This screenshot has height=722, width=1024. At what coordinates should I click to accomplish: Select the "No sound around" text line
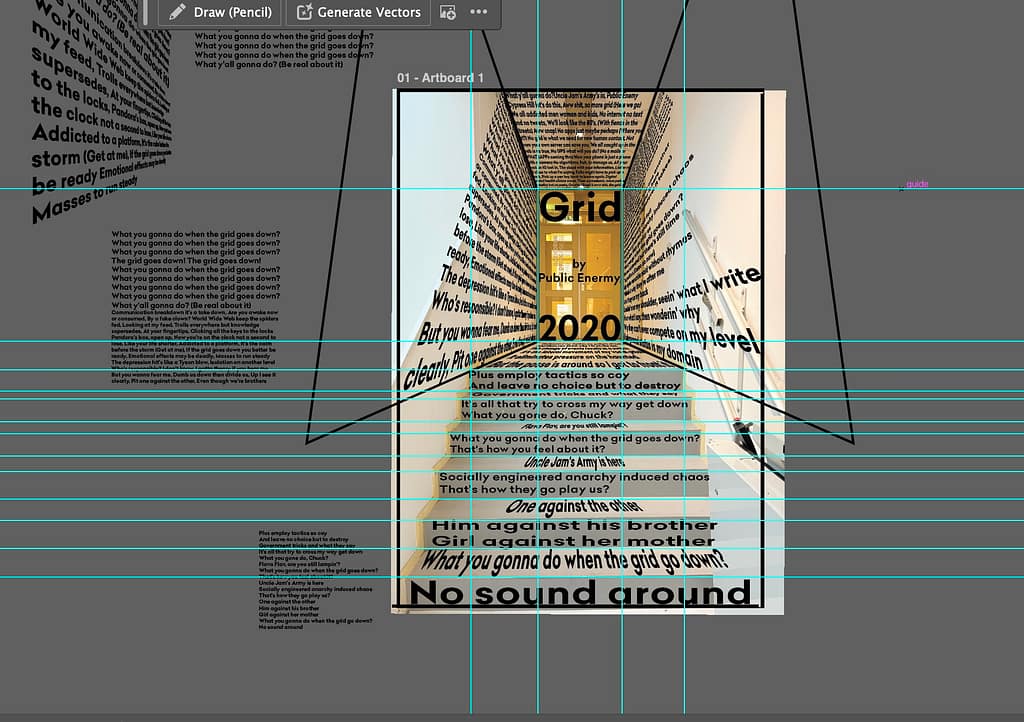click(x=580, y=593)
